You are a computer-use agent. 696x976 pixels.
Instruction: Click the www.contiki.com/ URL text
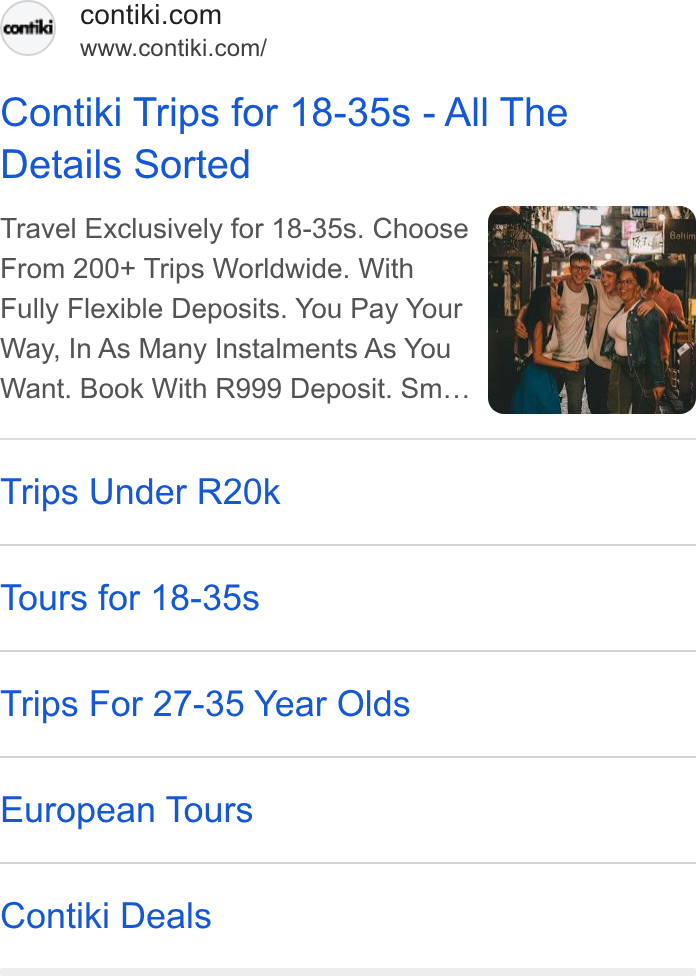tap(173, 48)
